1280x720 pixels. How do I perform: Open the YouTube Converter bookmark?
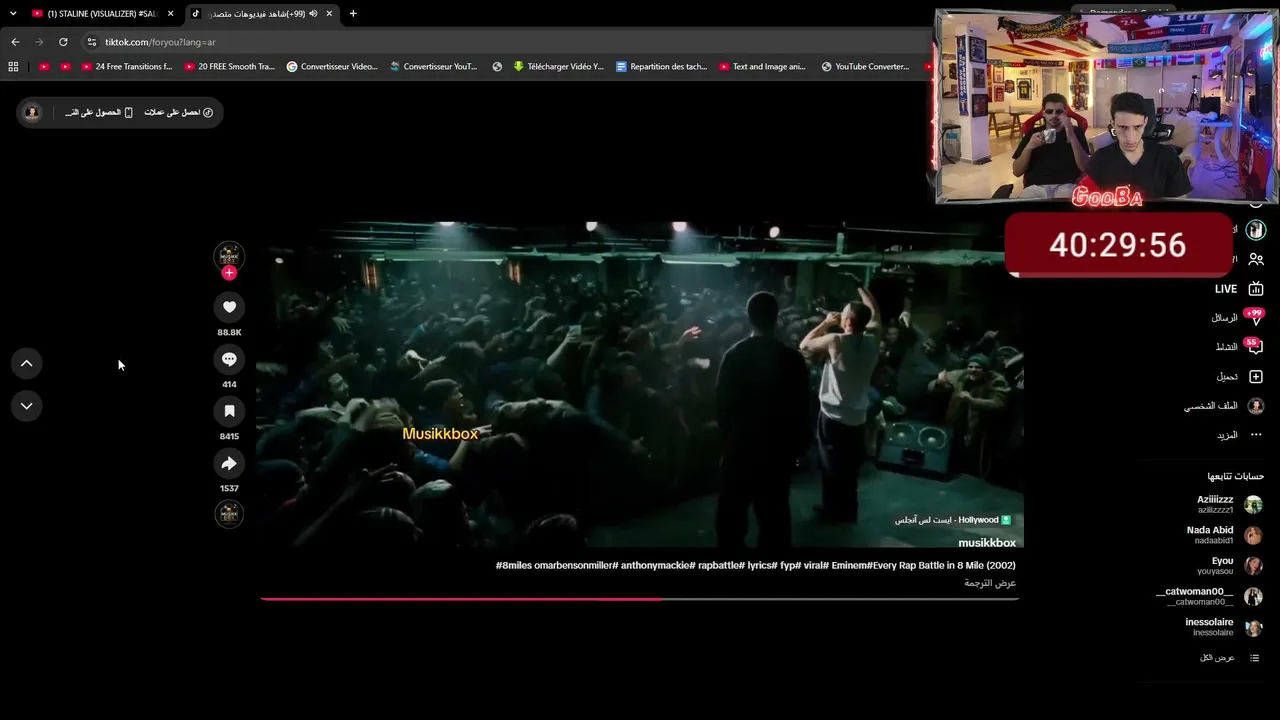[865, 67]
